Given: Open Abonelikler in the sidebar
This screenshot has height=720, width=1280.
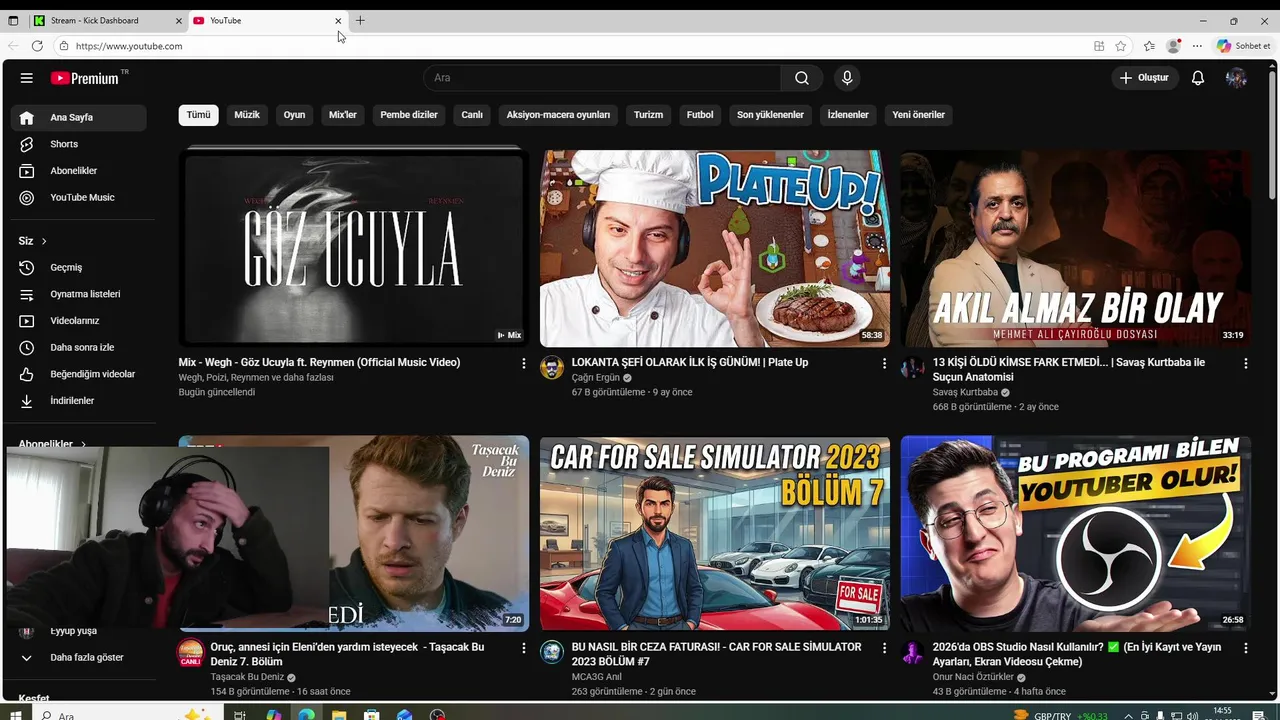Looking at the screenshot, I should [79, 171].
